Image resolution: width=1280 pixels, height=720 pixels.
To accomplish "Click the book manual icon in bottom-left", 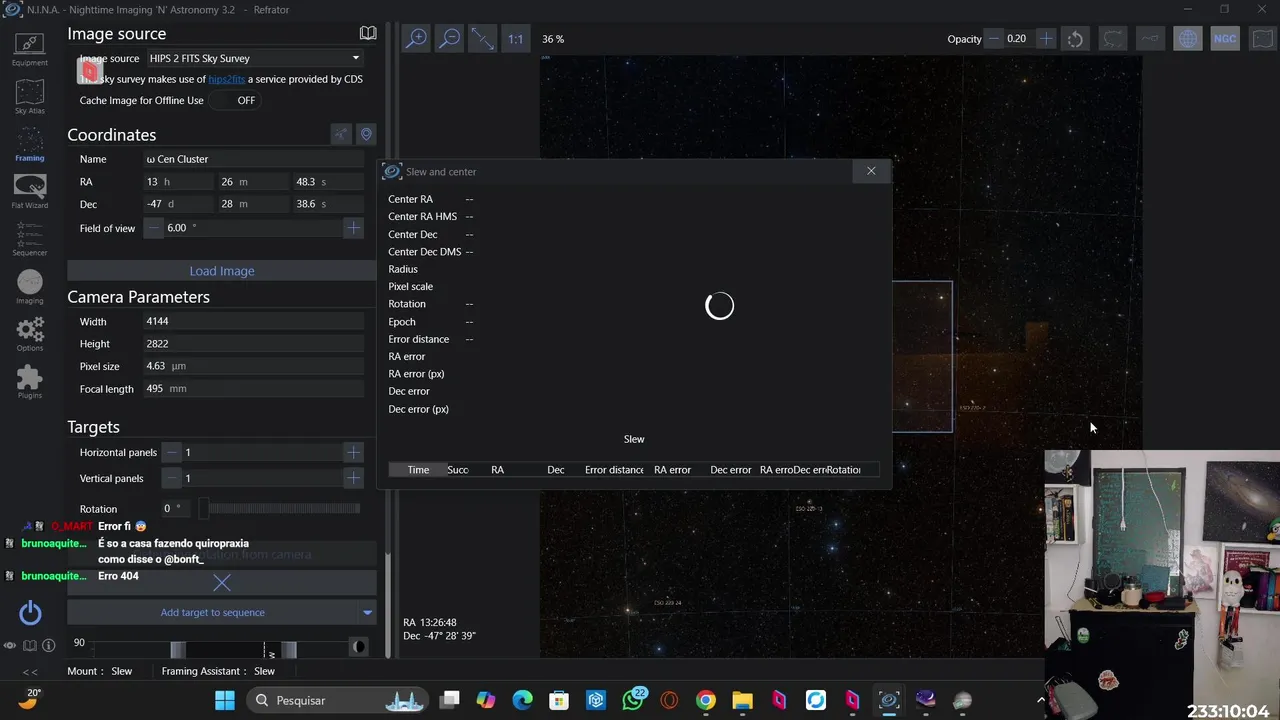I will [x=30, y=646].
